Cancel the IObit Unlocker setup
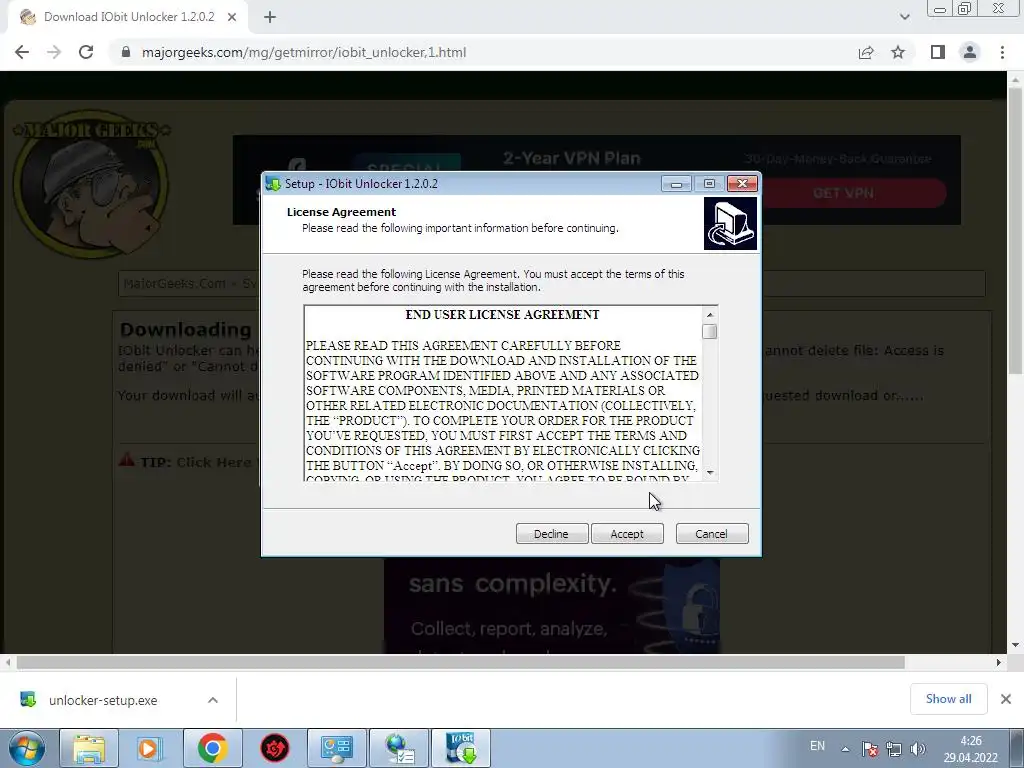 pos(712,534)
